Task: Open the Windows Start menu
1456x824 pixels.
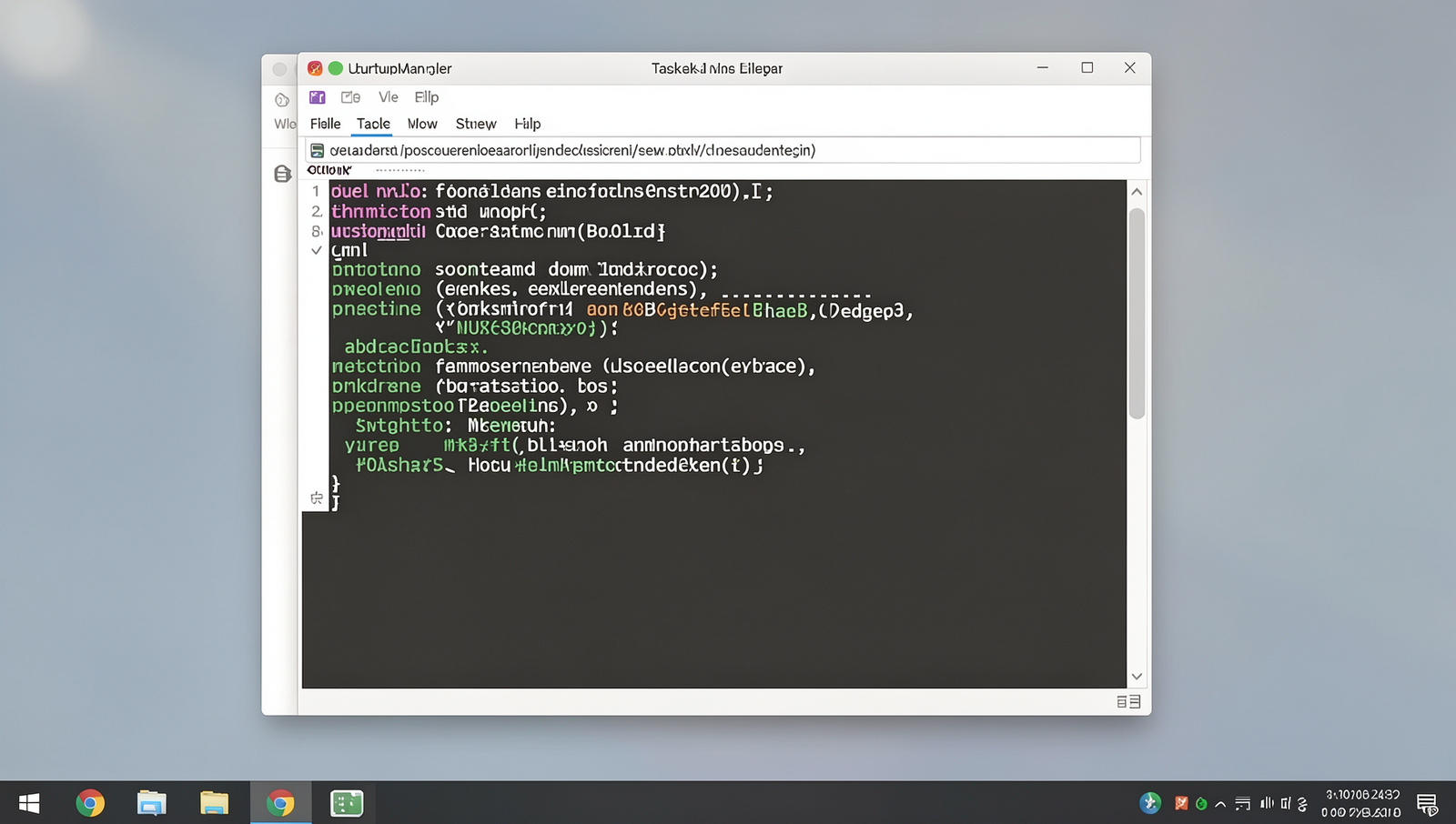Action: pyautogui.click(x=29, y=803)
